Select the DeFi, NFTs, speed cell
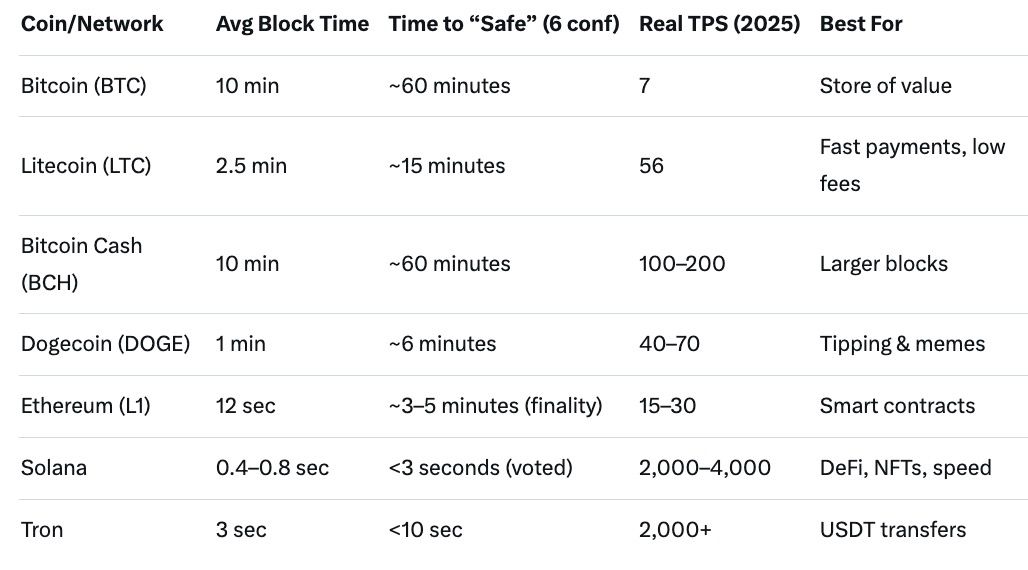The image size is (1028, 570). [905, 468]
